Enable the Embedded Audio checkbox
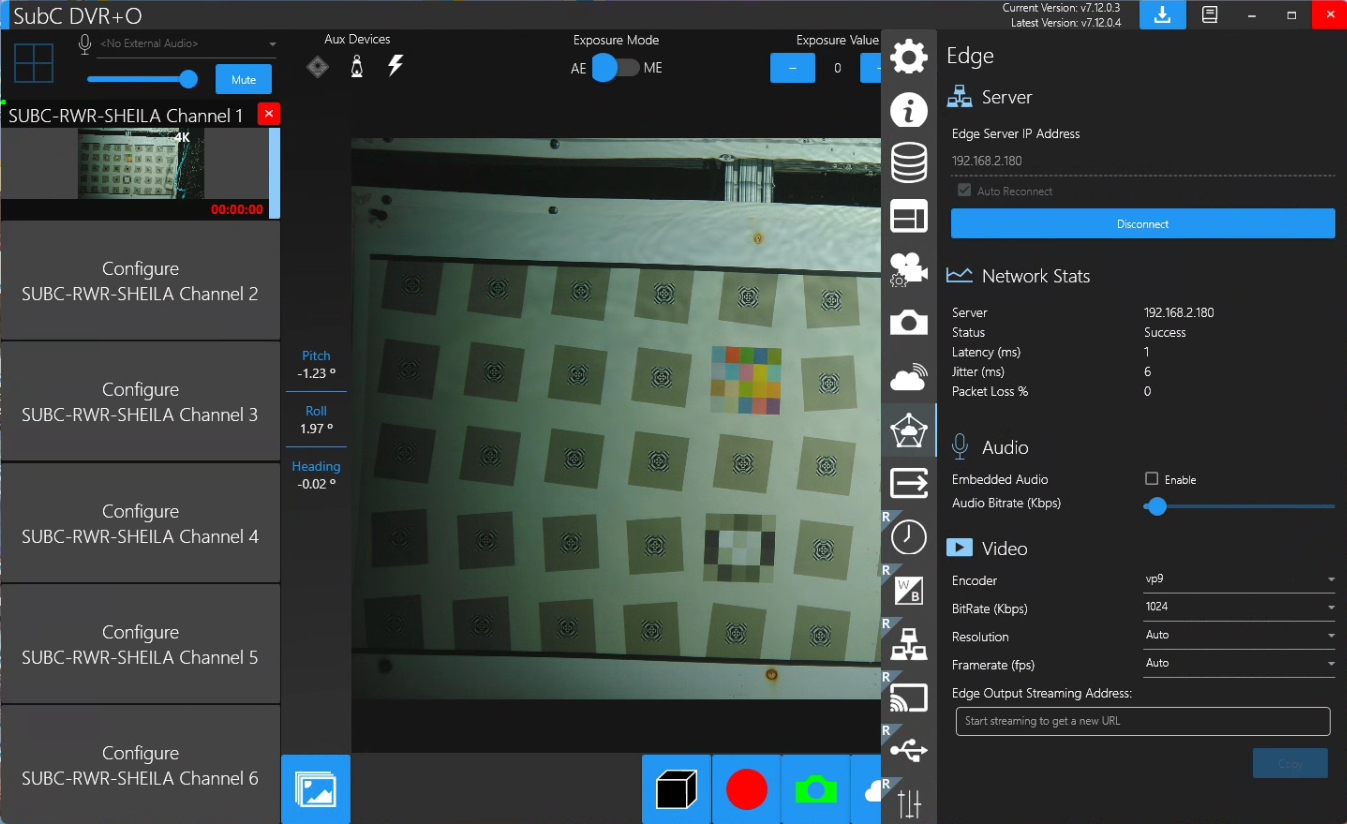 [1152, 479]
